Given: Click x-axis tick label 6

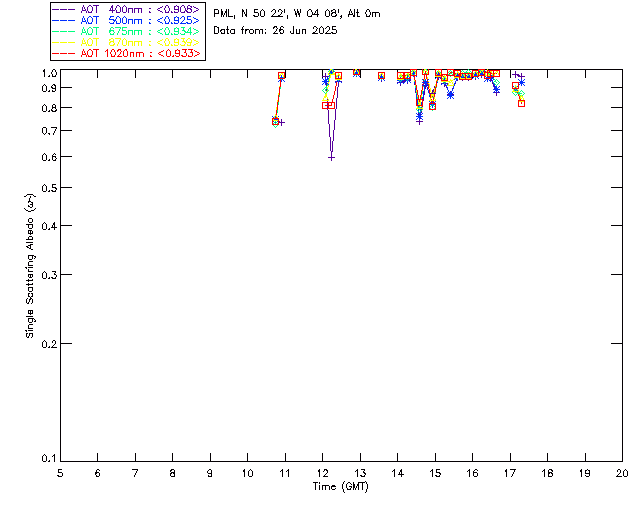Looking at the screenshot, I should click(x=98, y=473).
